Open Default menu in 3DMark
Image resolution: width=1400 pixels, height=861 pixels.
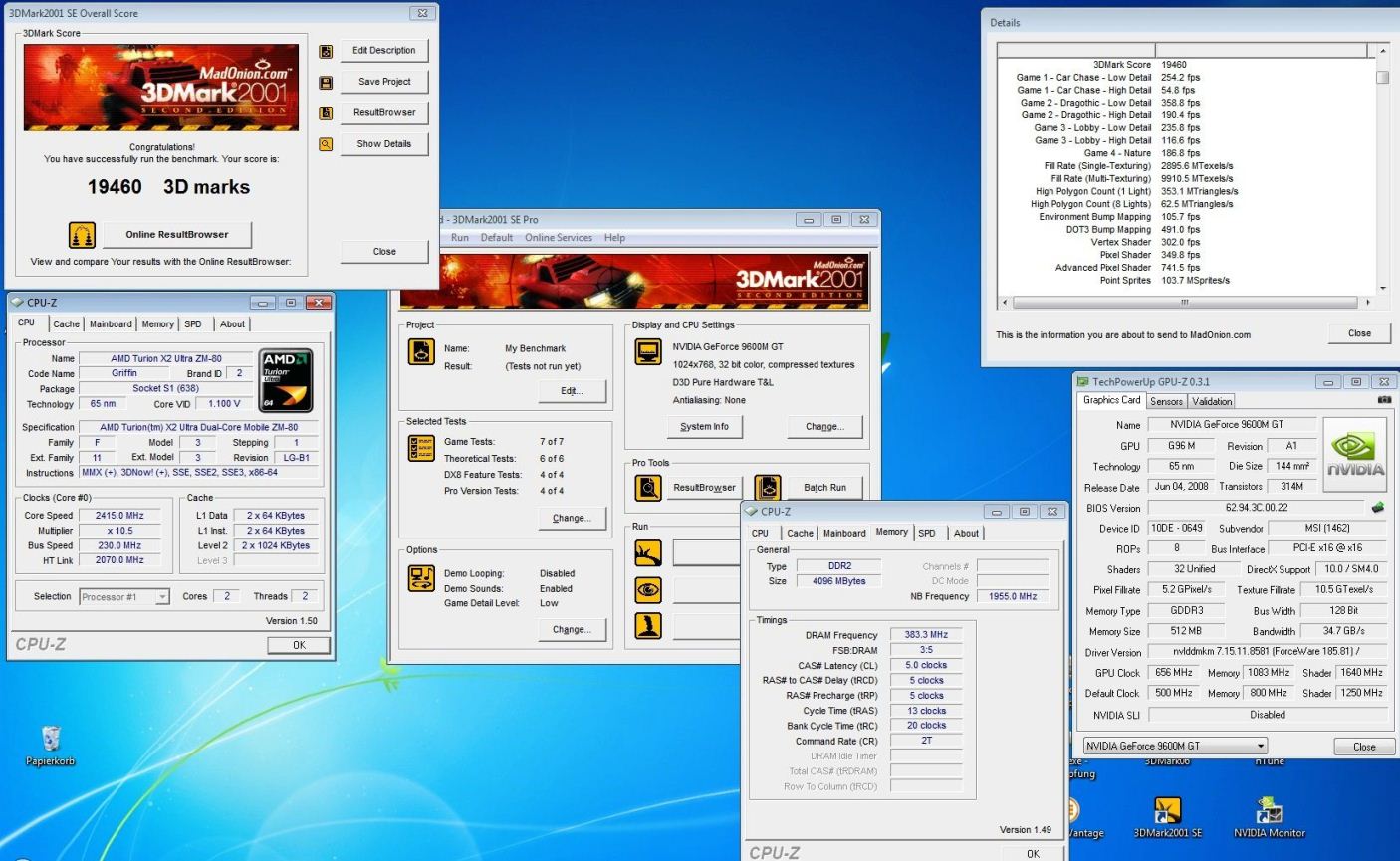click(497, 238)
